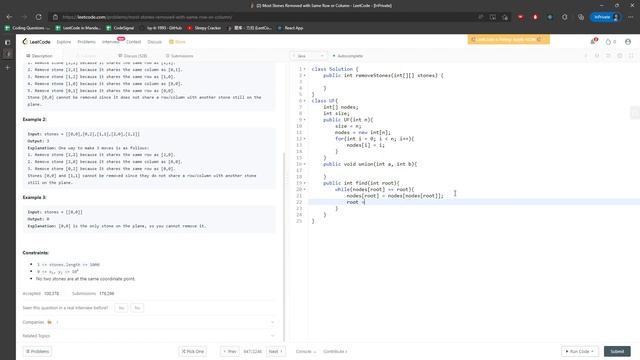Go to previous problem with Prev

230,351
